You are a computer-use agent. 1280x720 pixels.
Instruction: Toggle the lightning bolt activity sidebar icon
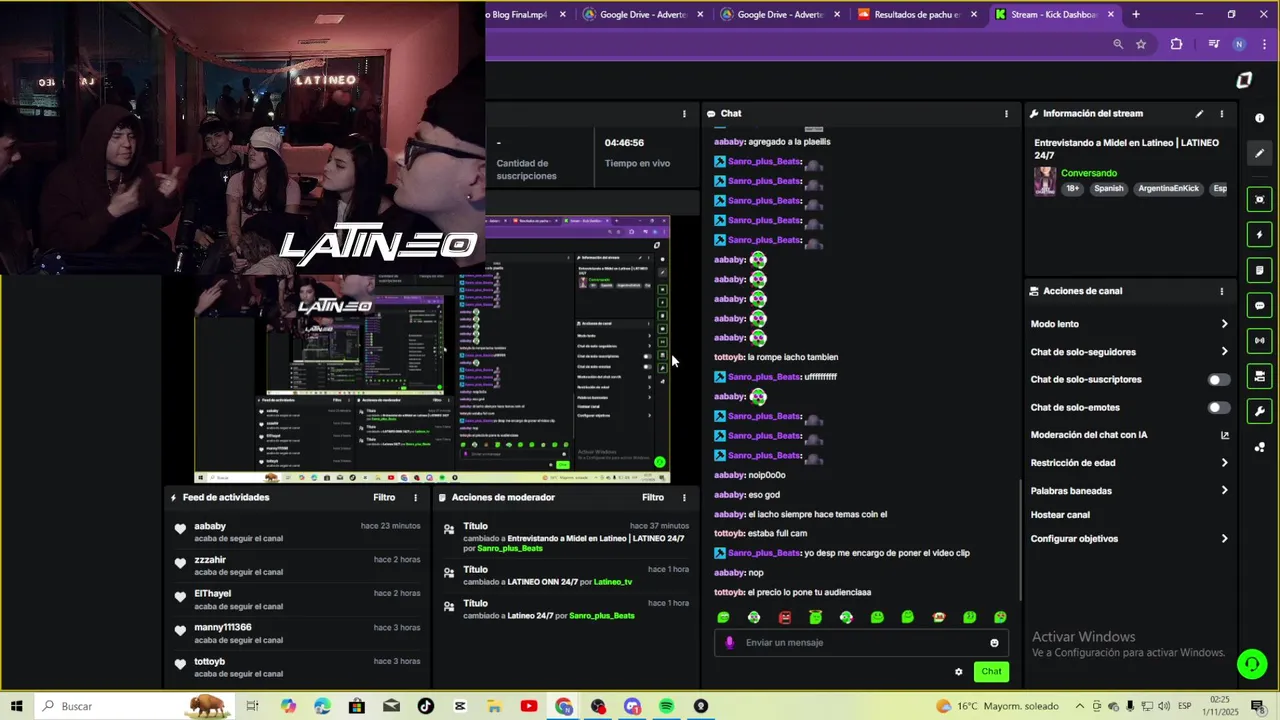(x=1259, y=235)
